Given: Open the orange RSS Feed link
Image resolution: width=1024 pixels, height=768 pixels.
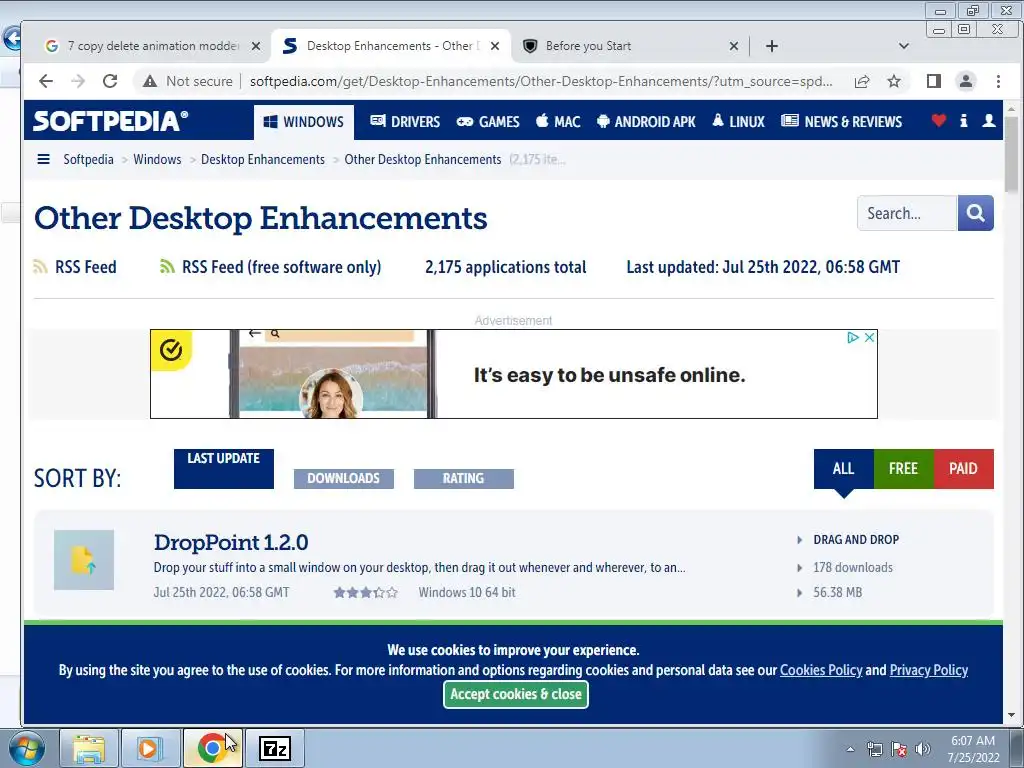Looking at the screenshot, I should pyautogui.click(x=75, y=267).
